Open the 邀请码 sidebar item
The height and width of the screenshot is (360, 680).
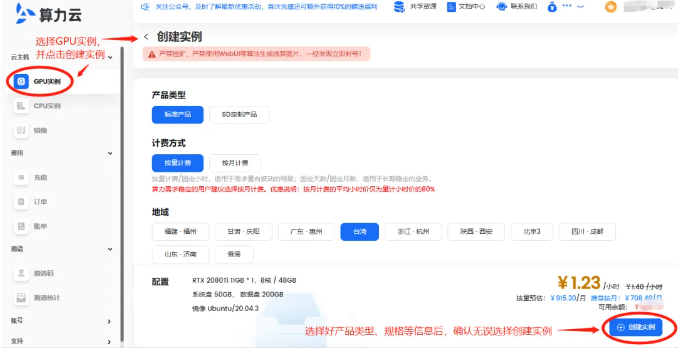coord(34,273)
